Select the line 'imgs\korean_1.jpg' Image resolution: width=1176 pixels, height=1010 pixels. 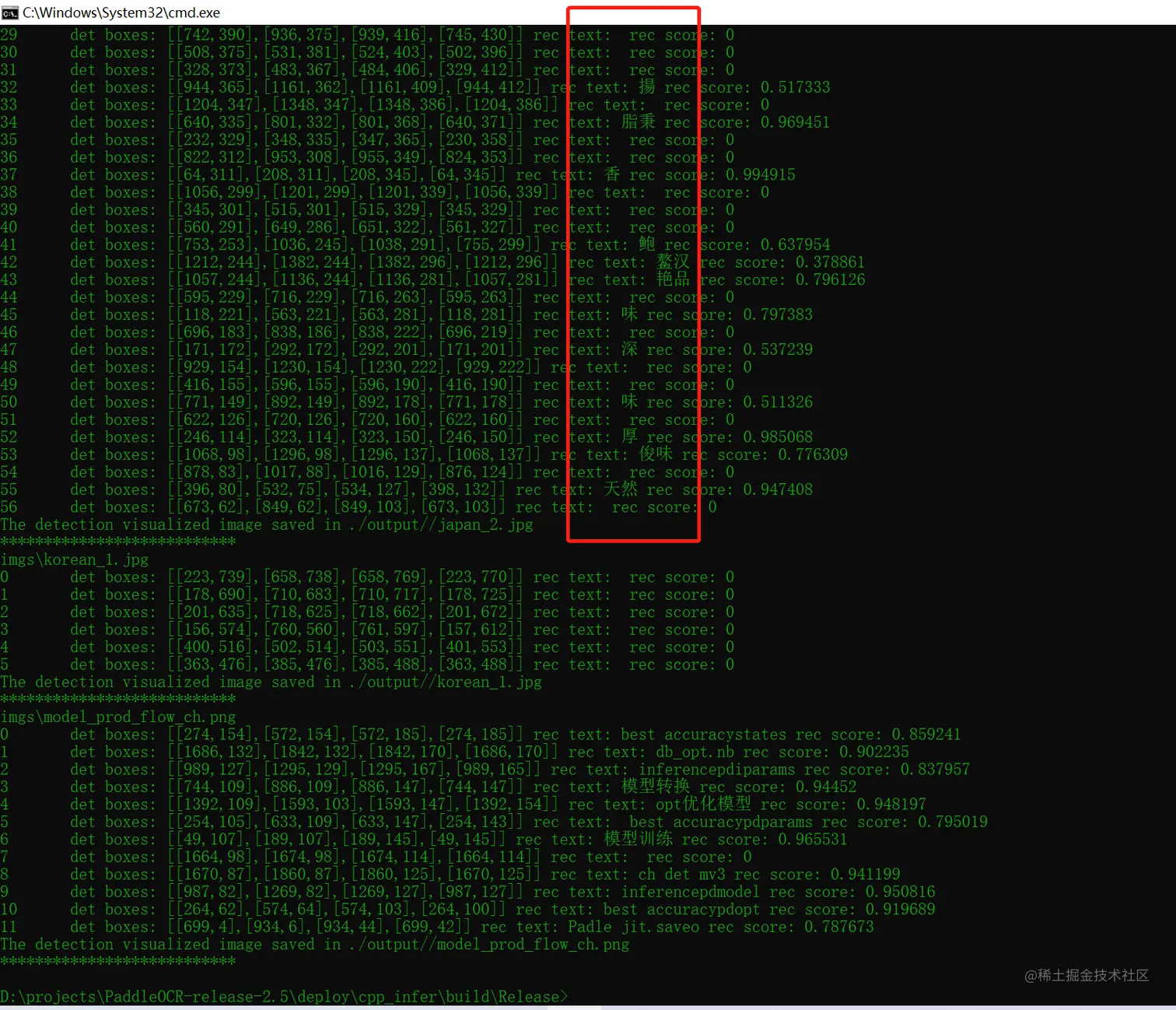tap(75, 559)
